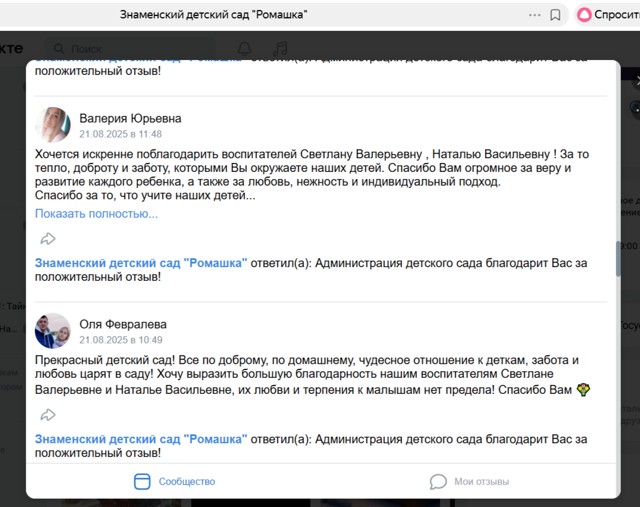Viewport: 640px width, 507px height.
Task: Click the Оля Февралева name link
Action: (123, 324)
